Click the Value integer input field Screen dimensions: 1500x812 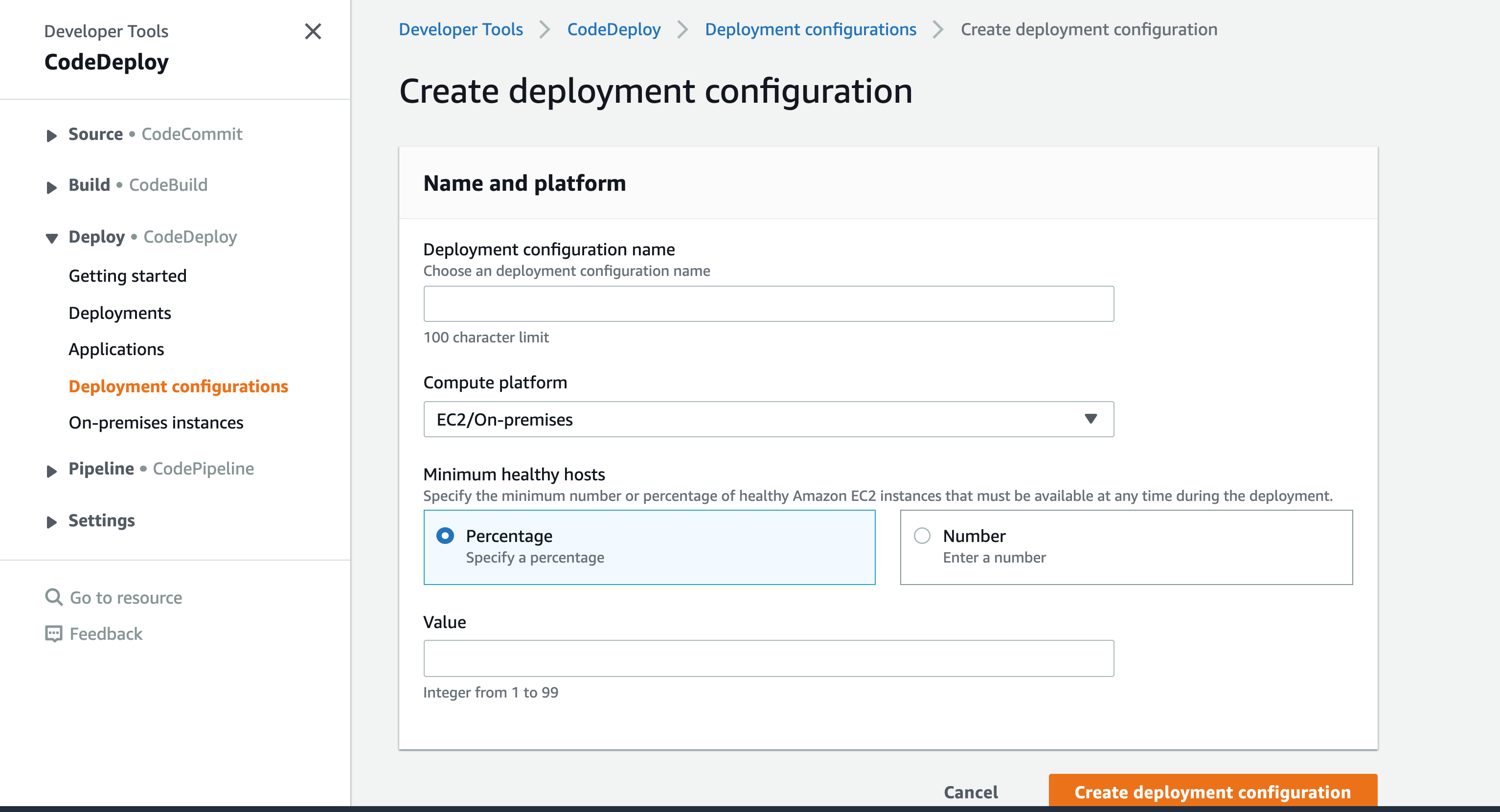coord(768,658)
